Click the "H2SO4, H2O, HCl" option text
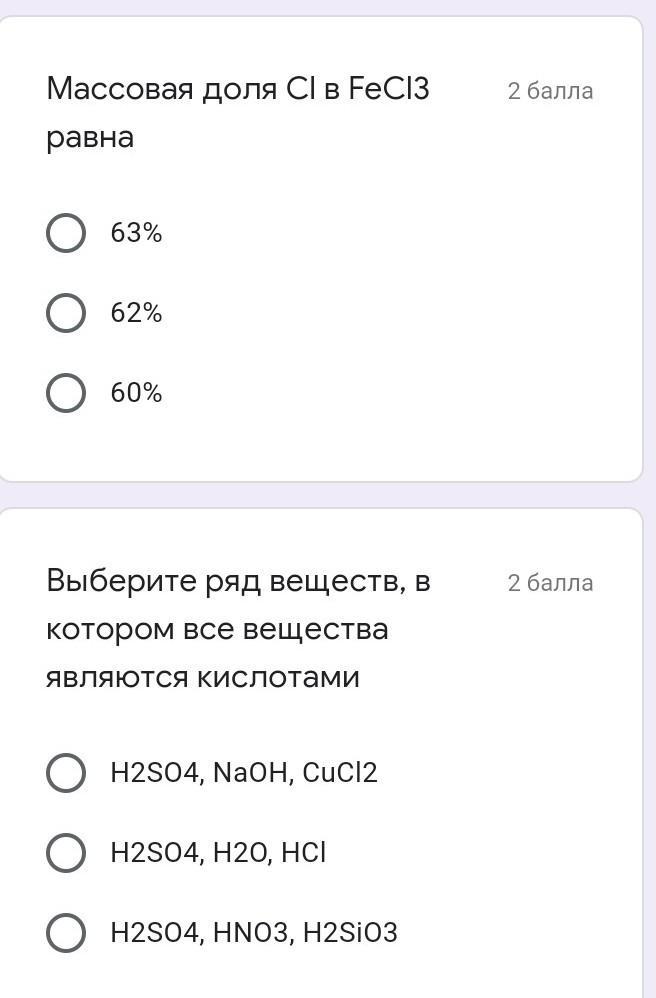The height and width of the screenshot is (998, 656). [x=218, y=853]
